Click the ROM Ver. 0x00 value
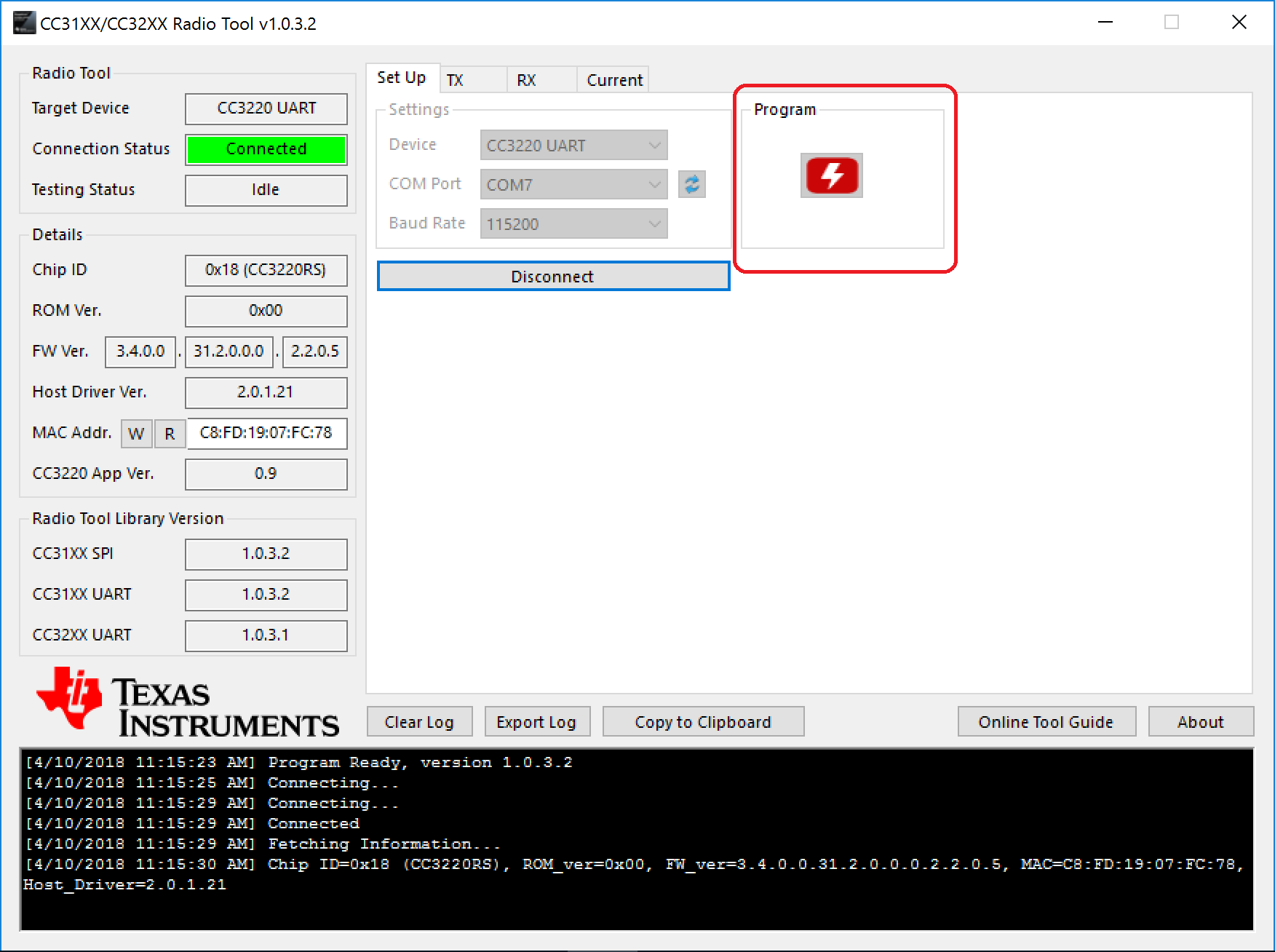The width and height of the screenshot is (1275, 952). click(266, 311)
